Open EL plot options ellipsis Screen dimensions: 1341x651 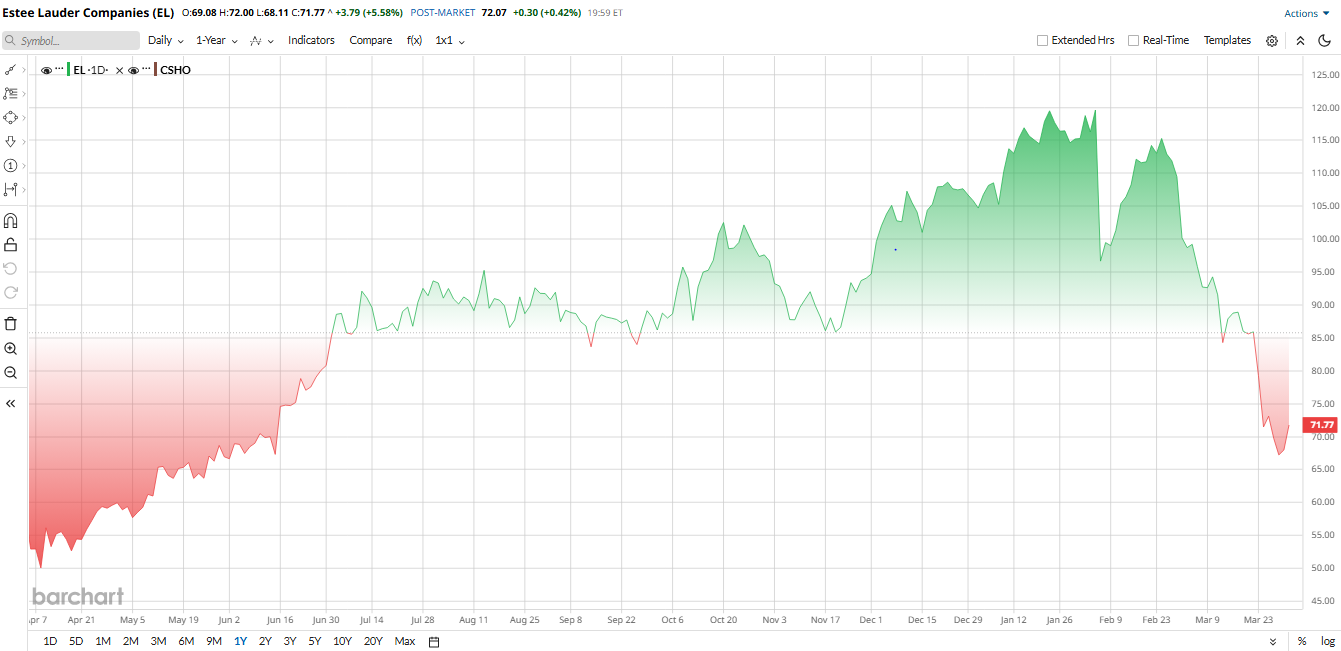pos(59,70)
